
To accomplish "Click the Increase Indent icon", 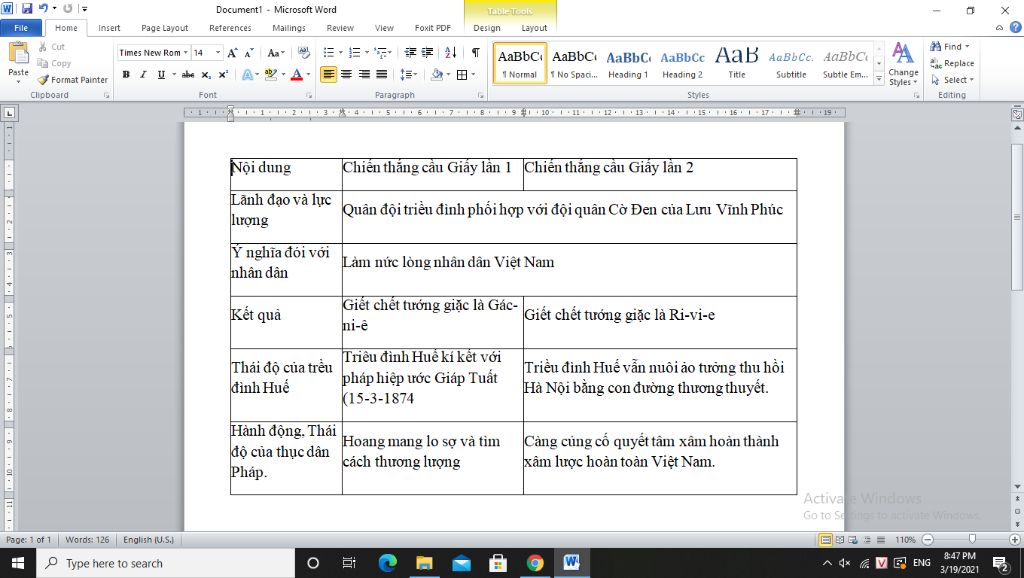I will 427,52.
